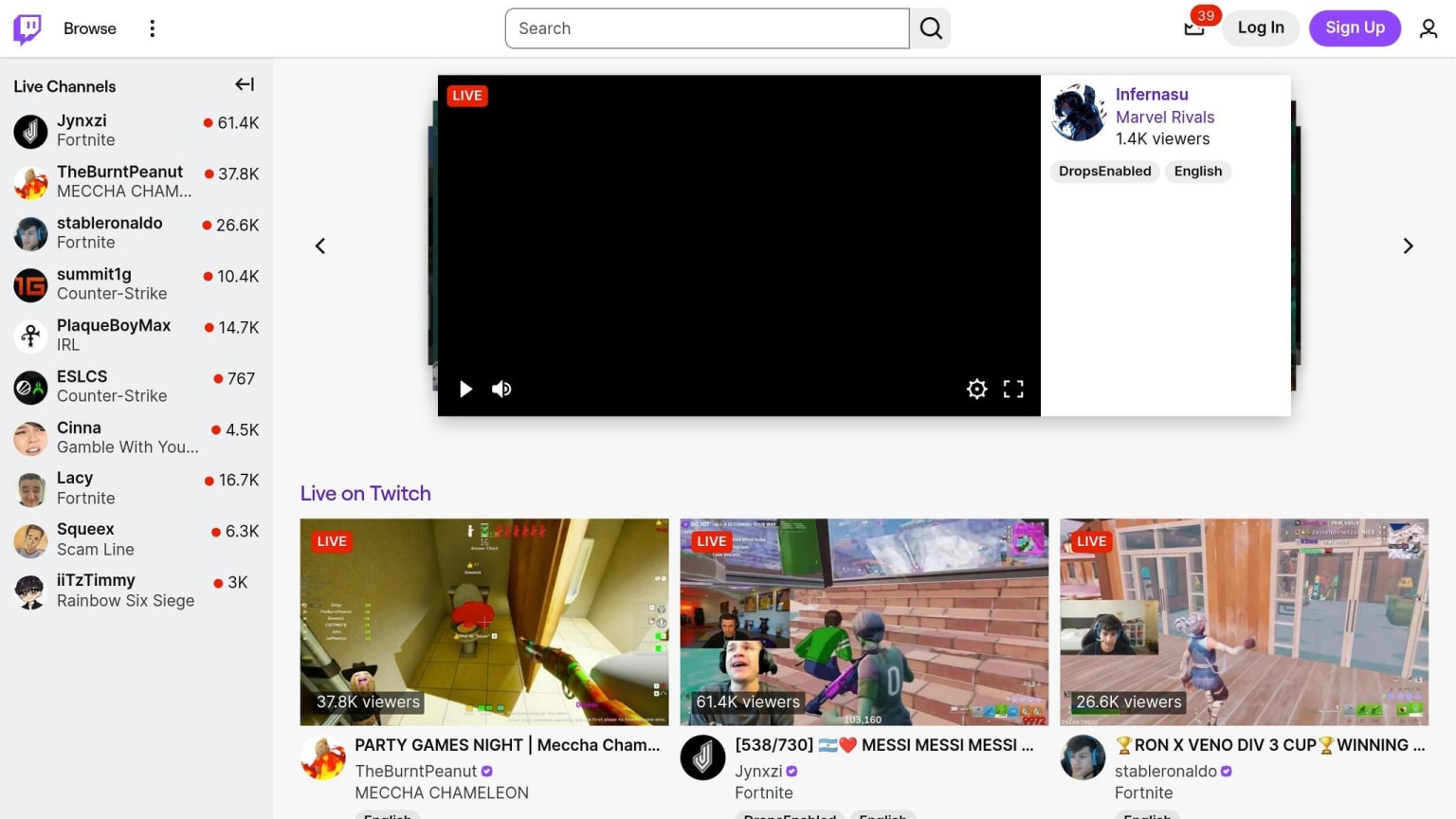
Task: Focus the Search input field
Action: pos(707,28)
